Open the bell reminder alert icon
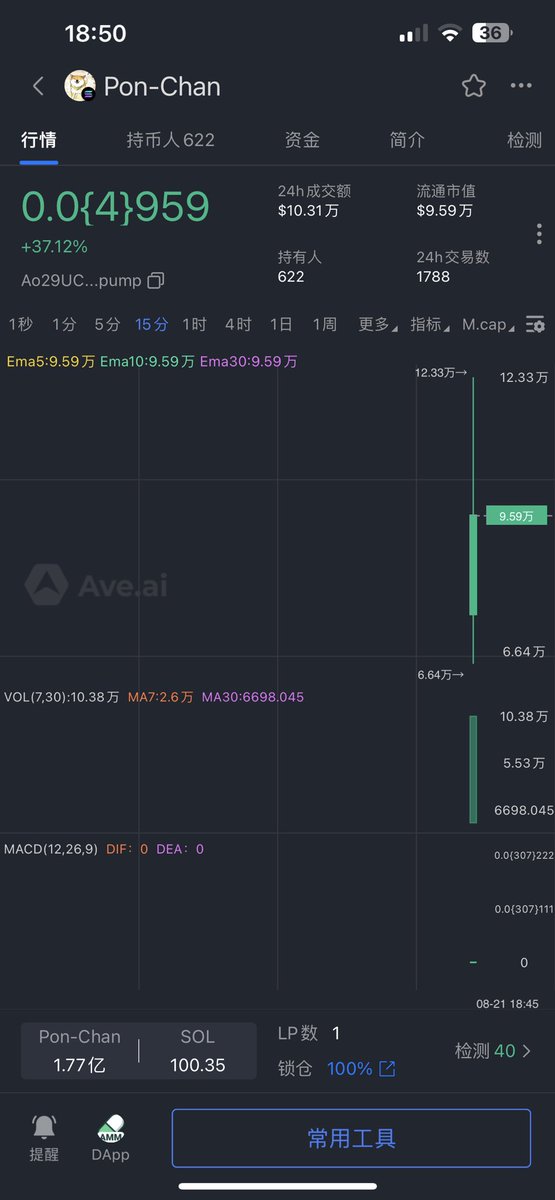The image size is (555, 1200). click(44, 1127)
